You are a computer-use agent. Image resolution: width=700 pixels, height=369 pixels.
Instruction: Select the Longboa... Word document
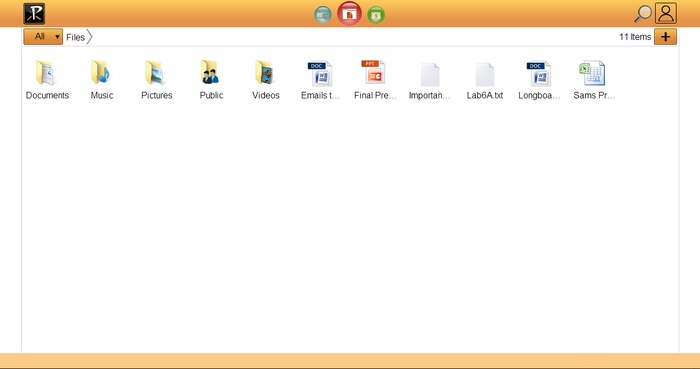(539, 80)
